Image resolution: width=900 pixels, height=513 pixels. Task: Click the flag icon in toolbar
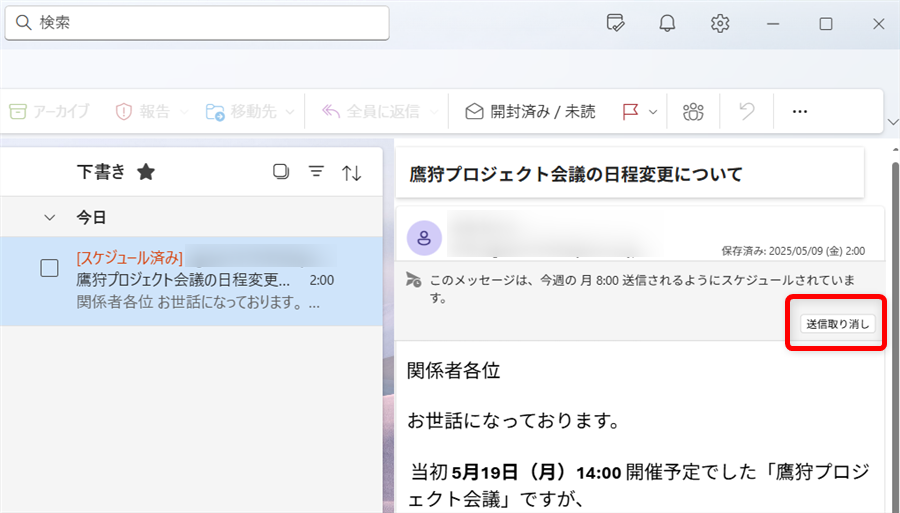(x=630, y=112)
